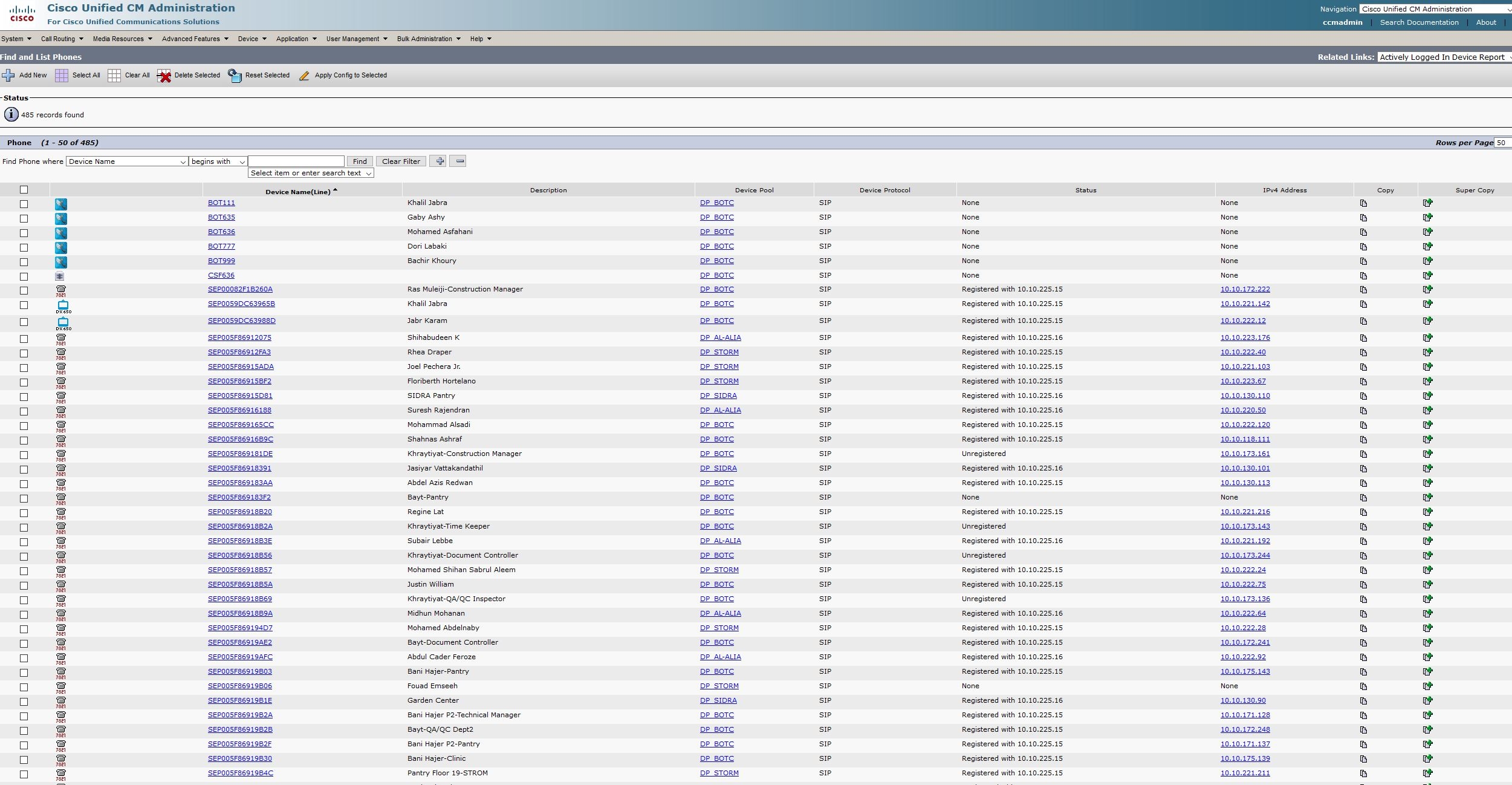Image resolution: width=1512 pixels, height=785 pixels.
Task: Open the 'begins with' operator dropdown
Action: click(218, 161)
